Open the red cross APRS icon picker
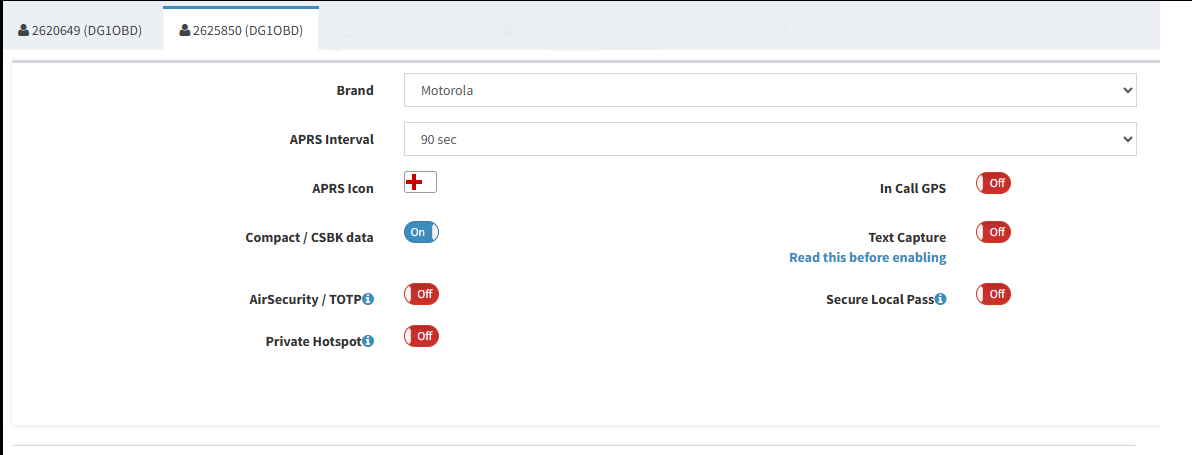1192x455 pixels. click(420, 182)
